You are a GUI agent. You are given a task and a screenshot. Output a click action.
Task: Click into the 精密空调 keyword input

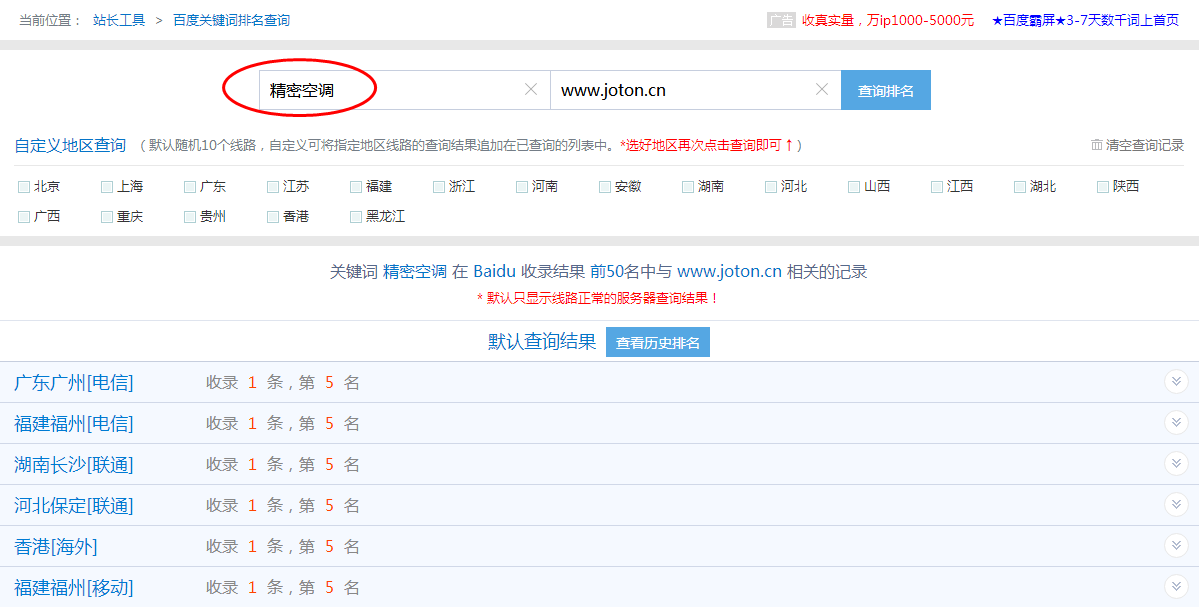(x=390, y=90)
